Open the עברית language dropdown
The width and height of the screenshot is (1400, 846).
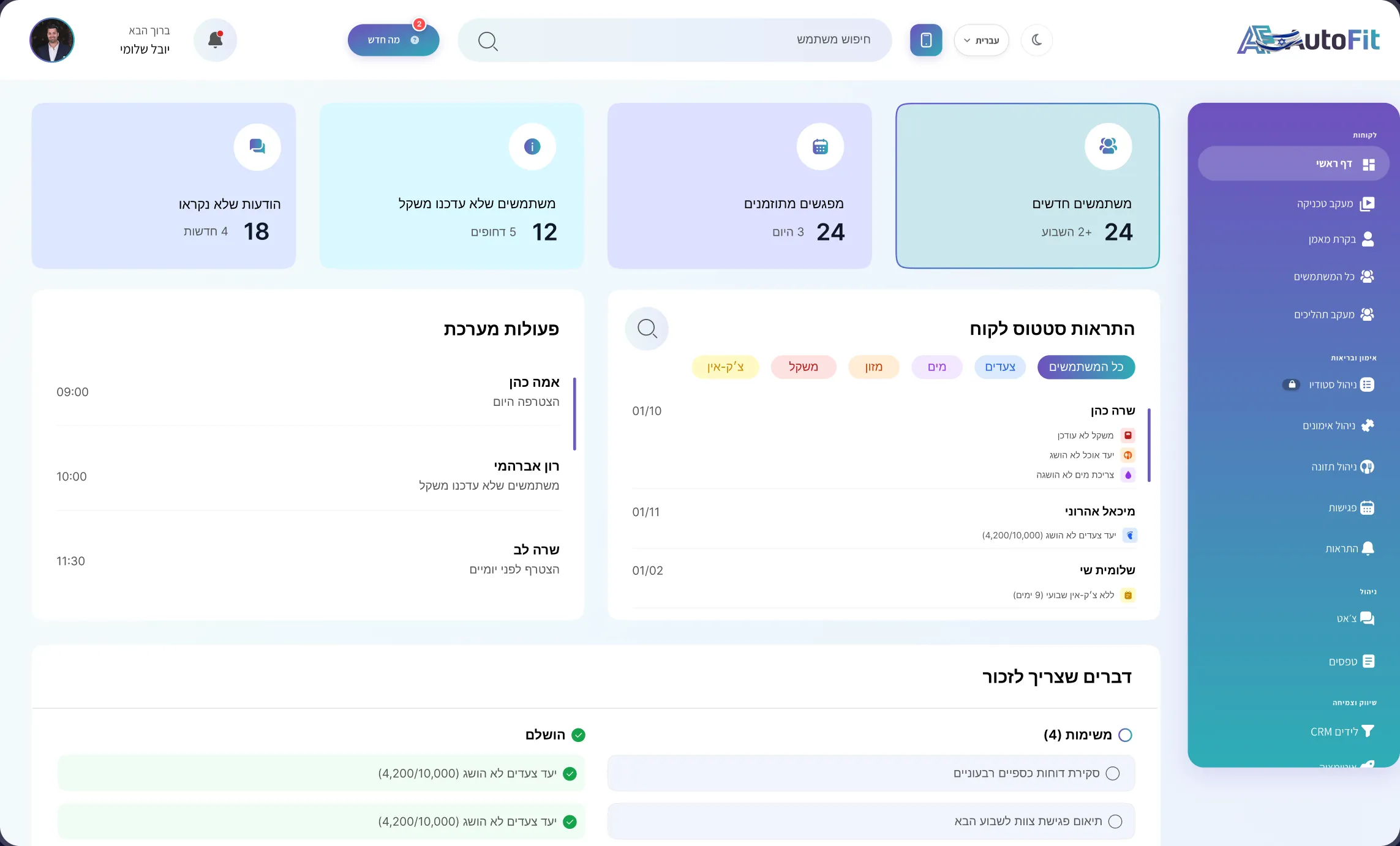click(x=981, y=40)
